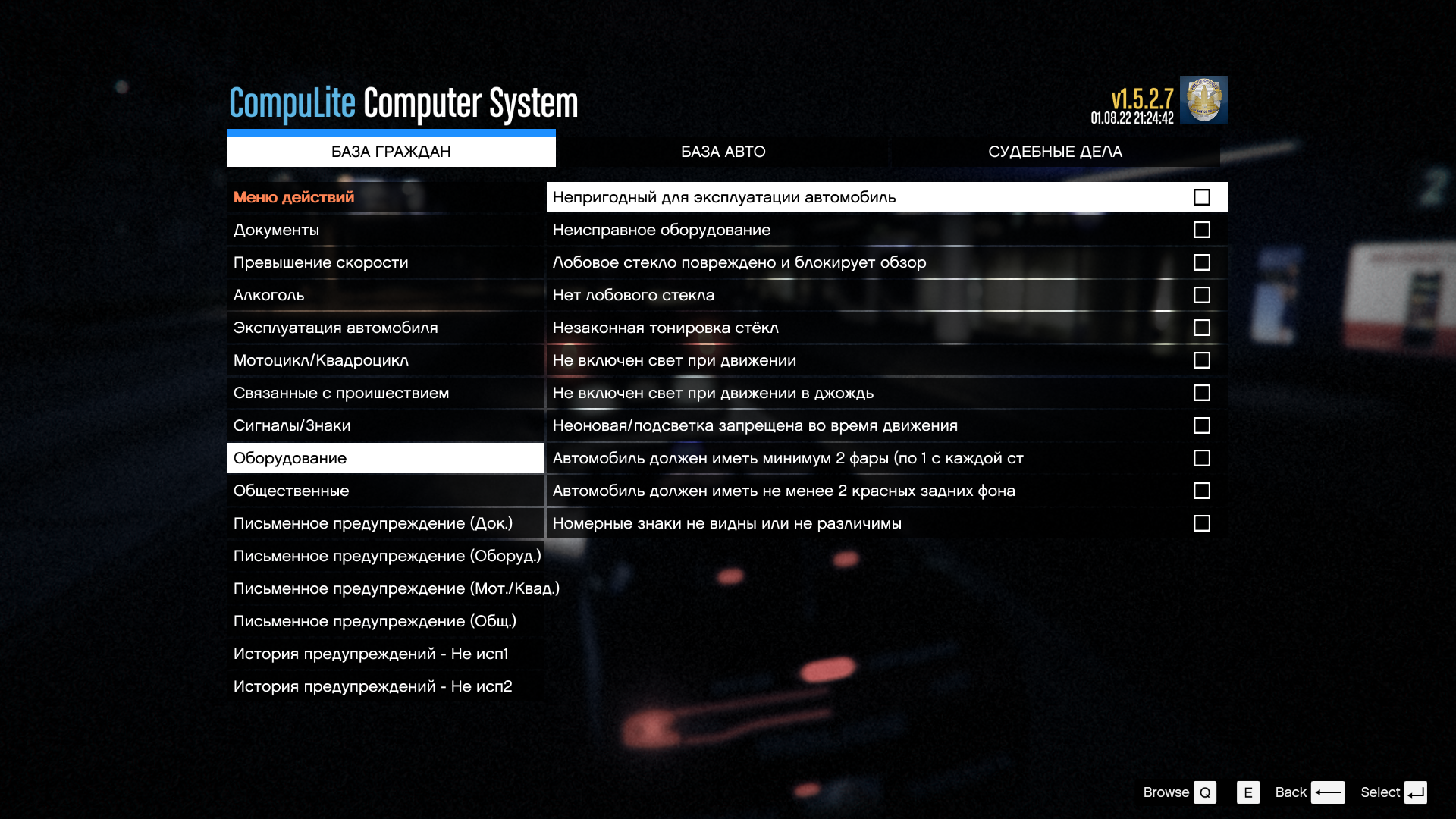Select the БАЗА ГРАЖДАН tab
Image resolution: width=1456 pixels, height=819 pixels.
coord(391,152)
